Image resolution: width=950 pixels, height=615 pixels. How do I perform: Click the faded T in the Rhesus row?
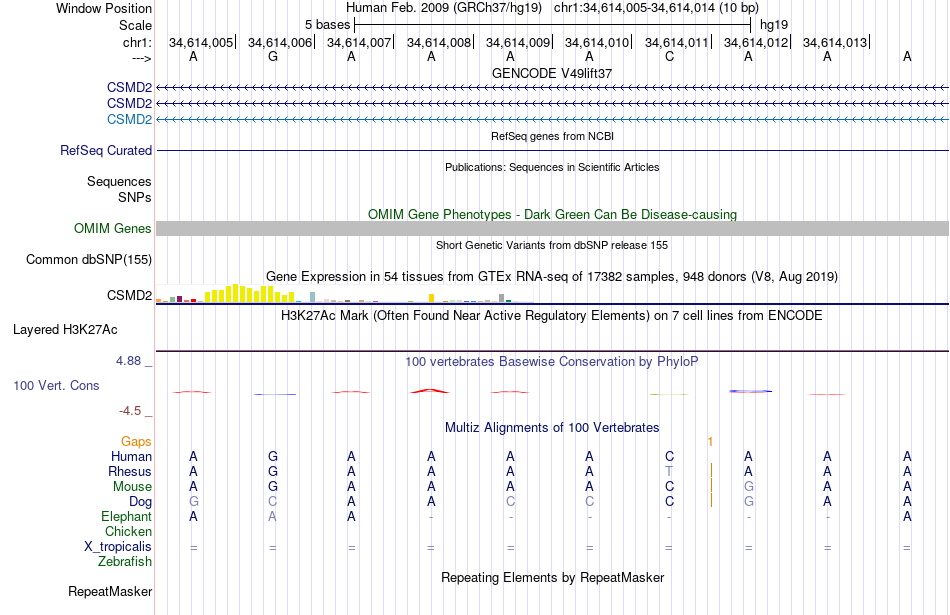coord(669,471)
